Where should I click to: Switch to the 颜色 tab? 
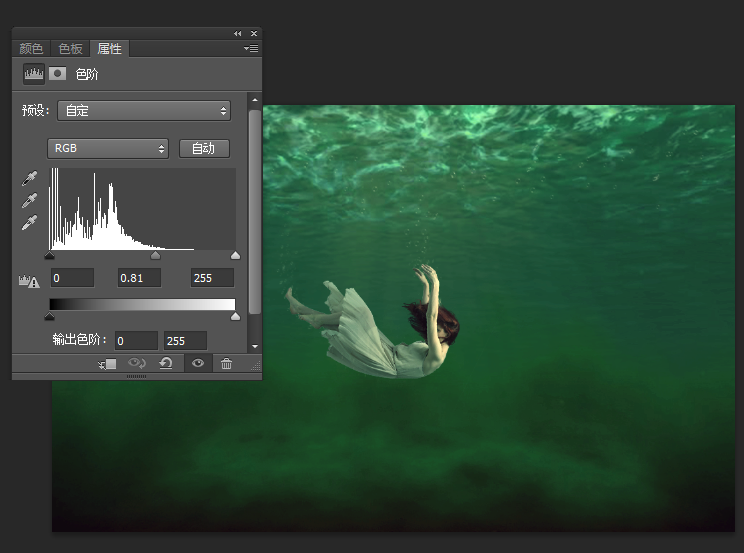[31, 48]
